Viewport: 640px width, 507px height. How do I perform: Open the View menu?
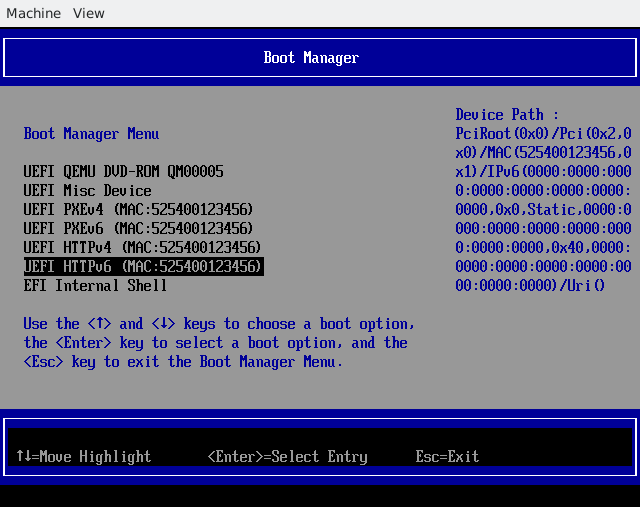(x=89, y=13)
